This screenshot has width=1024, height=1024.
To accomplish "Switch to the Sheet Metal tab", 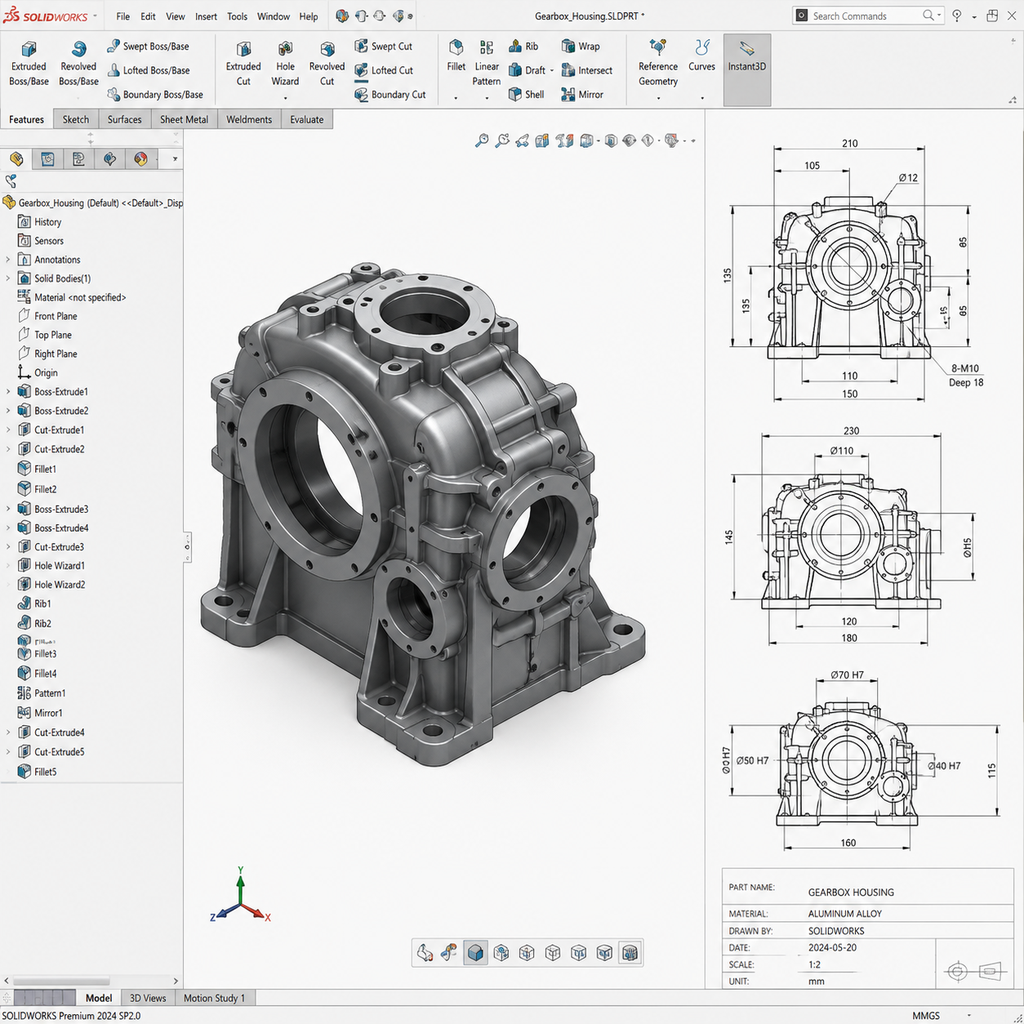I will 184,120.
